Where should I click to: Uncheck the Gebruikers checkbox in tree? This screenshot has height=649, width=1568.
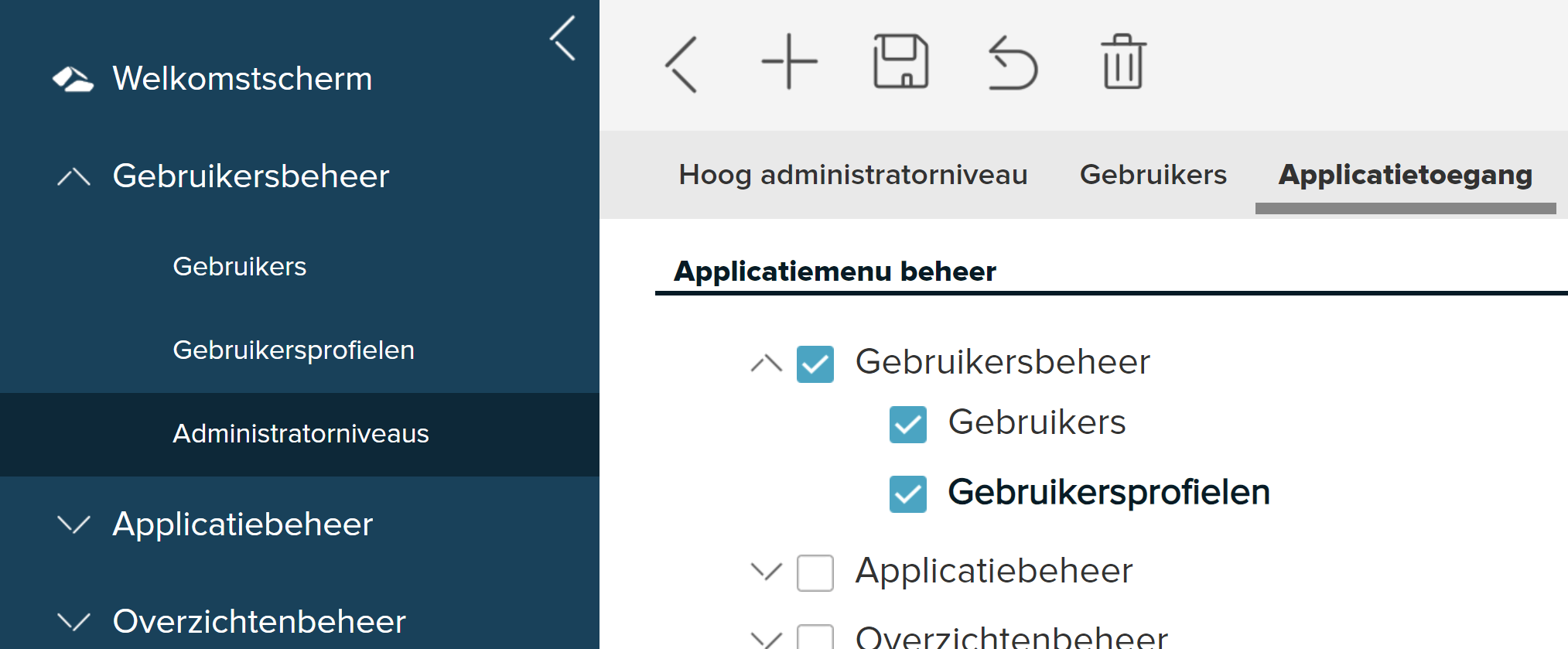click(x=908, y=425)
